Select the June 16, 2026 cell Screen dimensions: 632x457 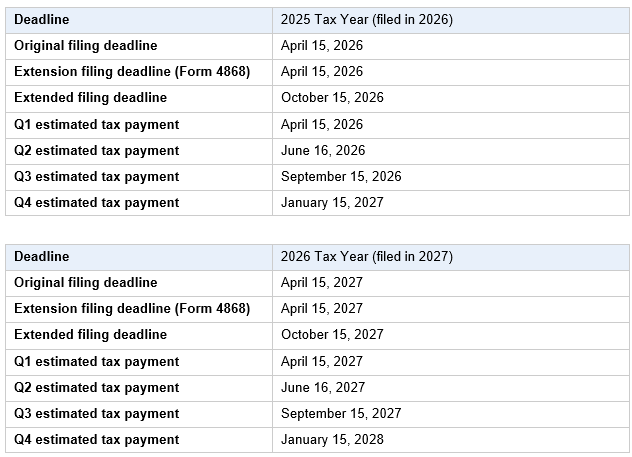click(323, 151)
